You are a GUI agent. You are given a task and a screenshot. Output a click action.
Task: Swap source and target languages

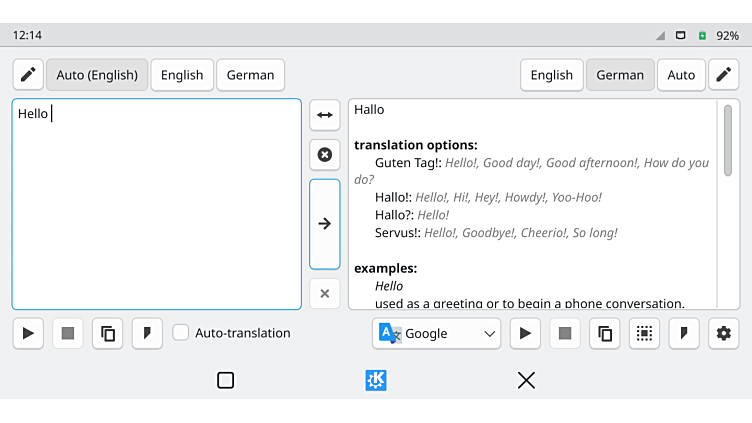pos(324,115)
